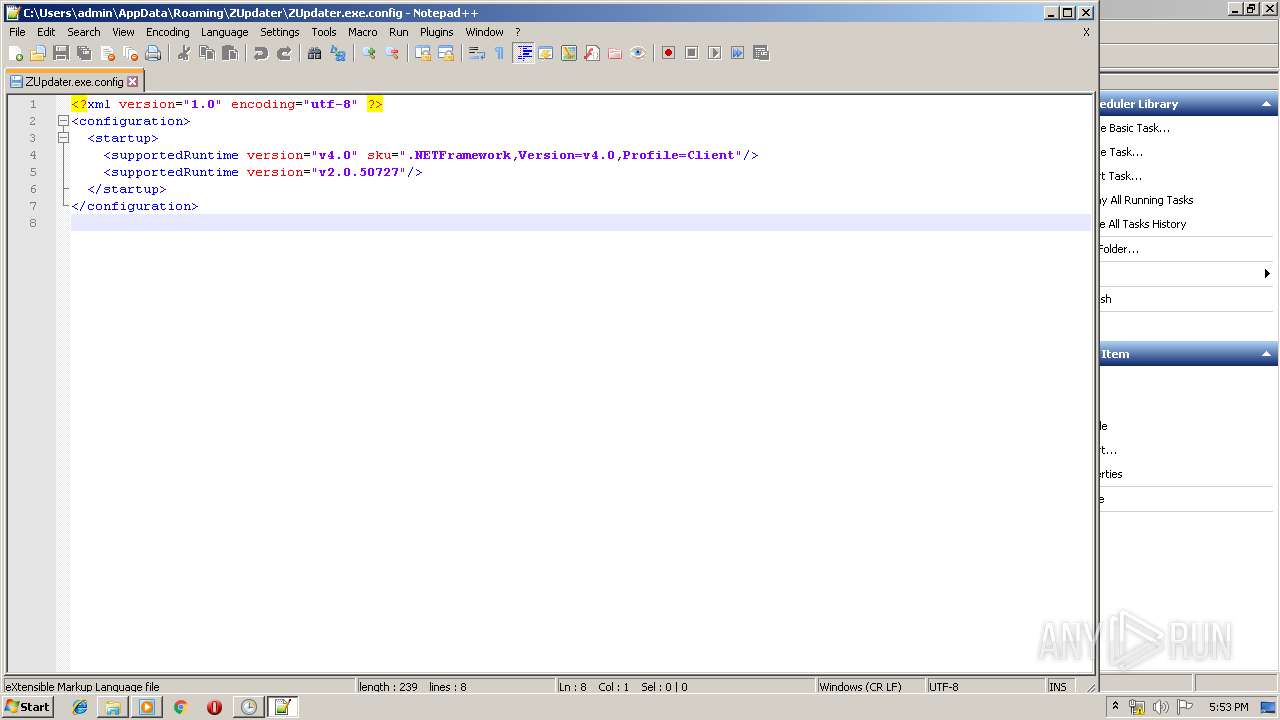Open the Macro menu
1280x720 pixels.
[x=363, y=32]
